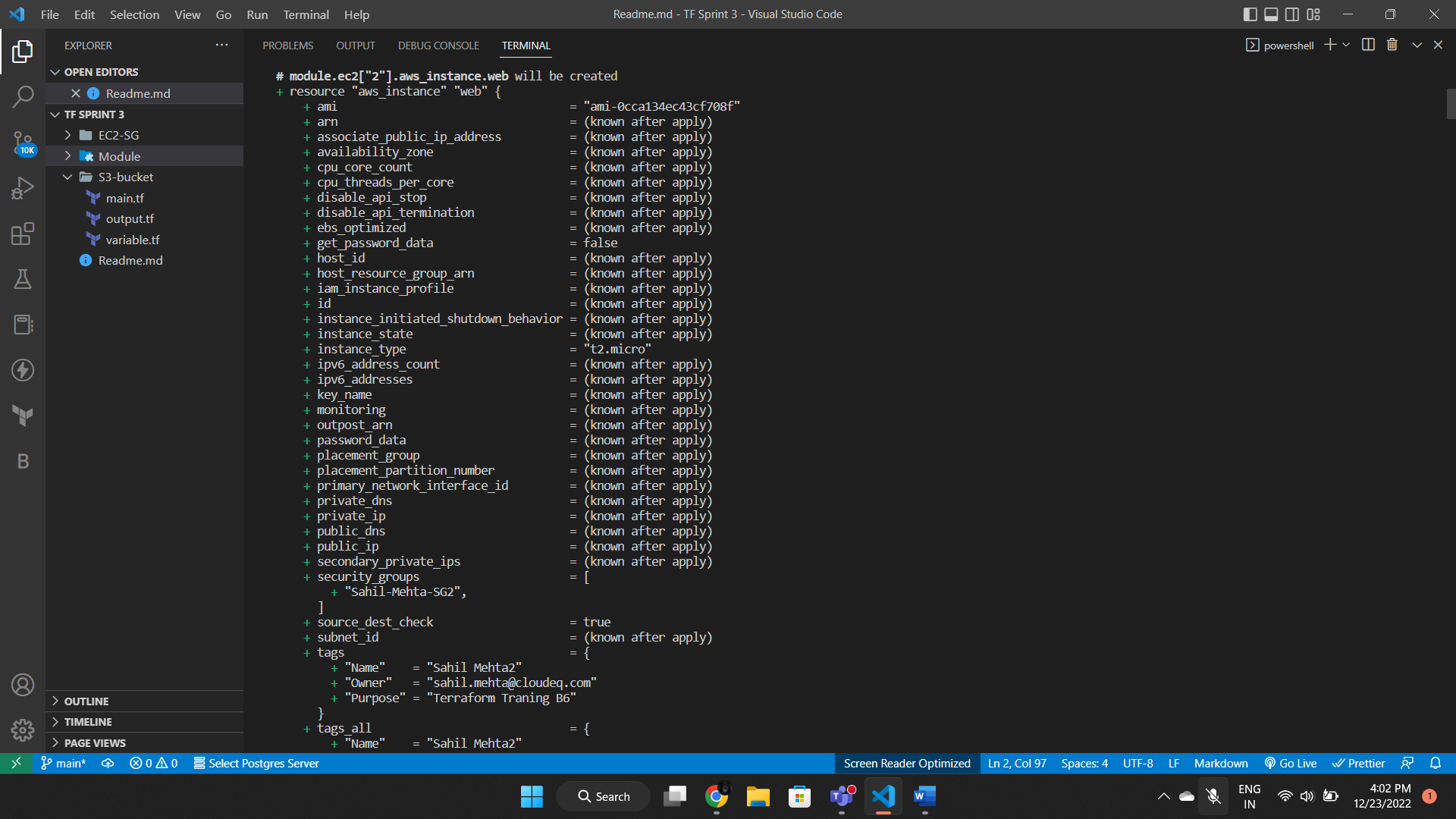This screenshot has height=819, width=1456.
Task: Kill the active terminal with trash icon
Action: pos(1392,45)
